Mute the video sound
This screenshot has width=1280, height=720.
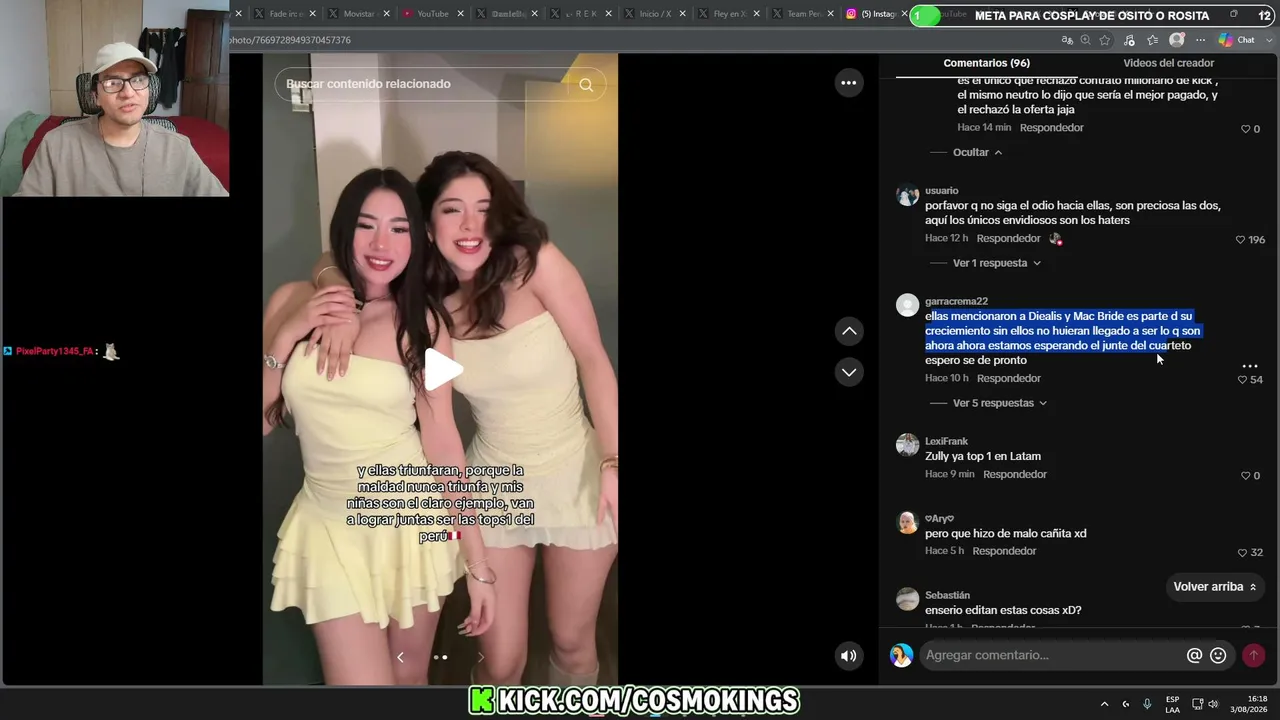pos(848,656)
